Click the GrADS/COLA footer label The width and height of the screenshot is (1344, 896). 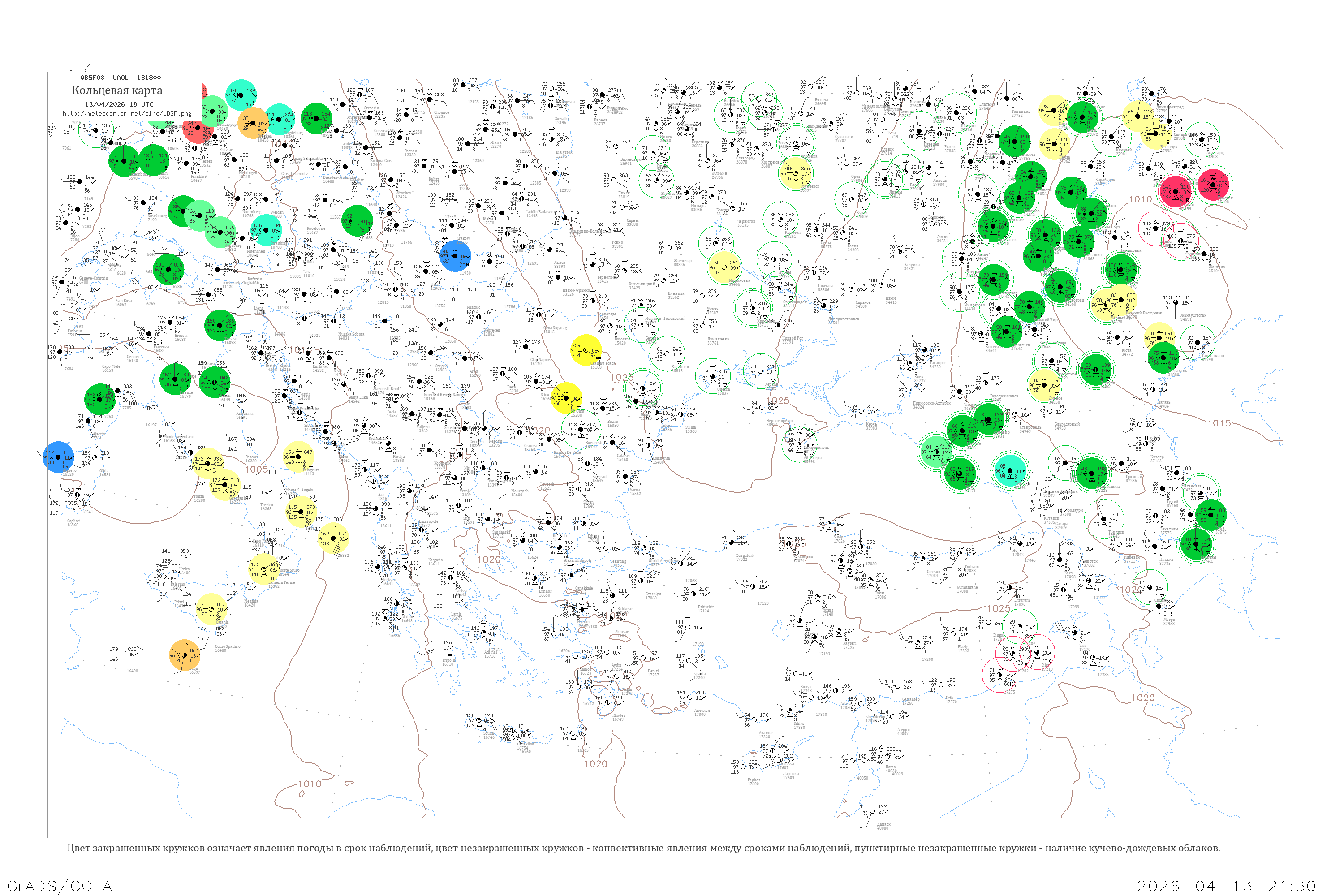60,886
